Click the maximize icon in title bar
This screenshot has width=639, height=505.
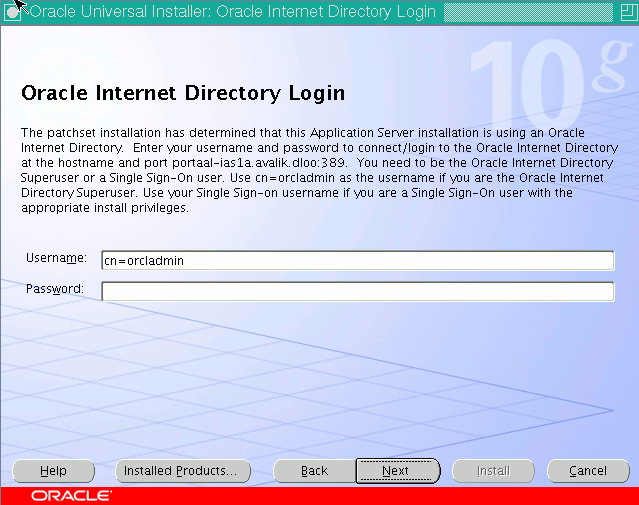coord(628,12)
